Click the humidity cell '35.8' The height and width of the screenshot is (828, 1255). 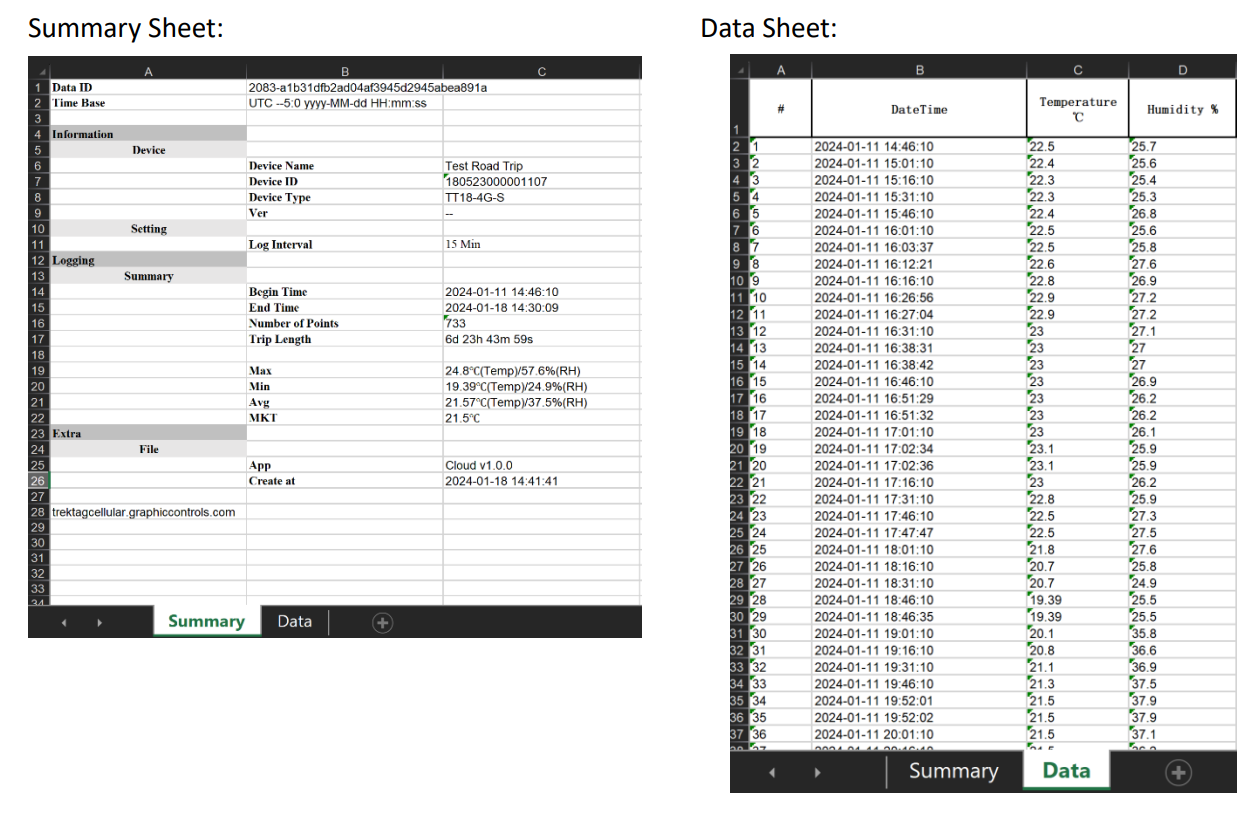[x=1182, y=633]
